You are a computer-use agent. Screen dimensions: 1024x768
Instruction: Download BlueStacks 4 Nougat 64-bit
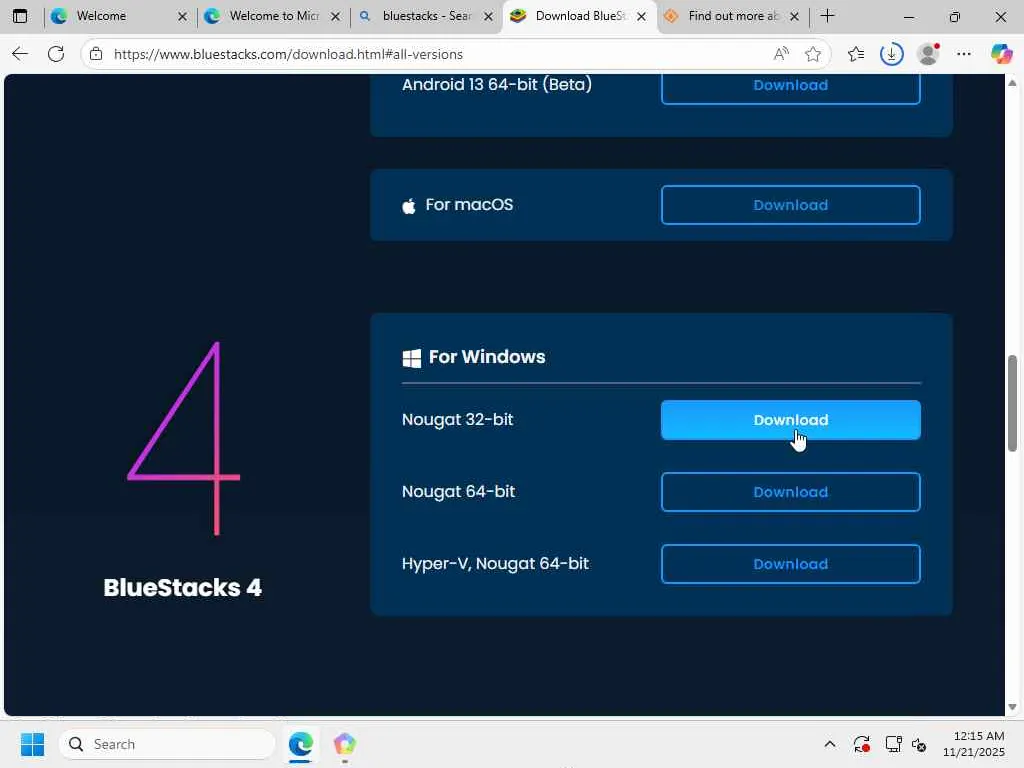[x=791, y=492]
